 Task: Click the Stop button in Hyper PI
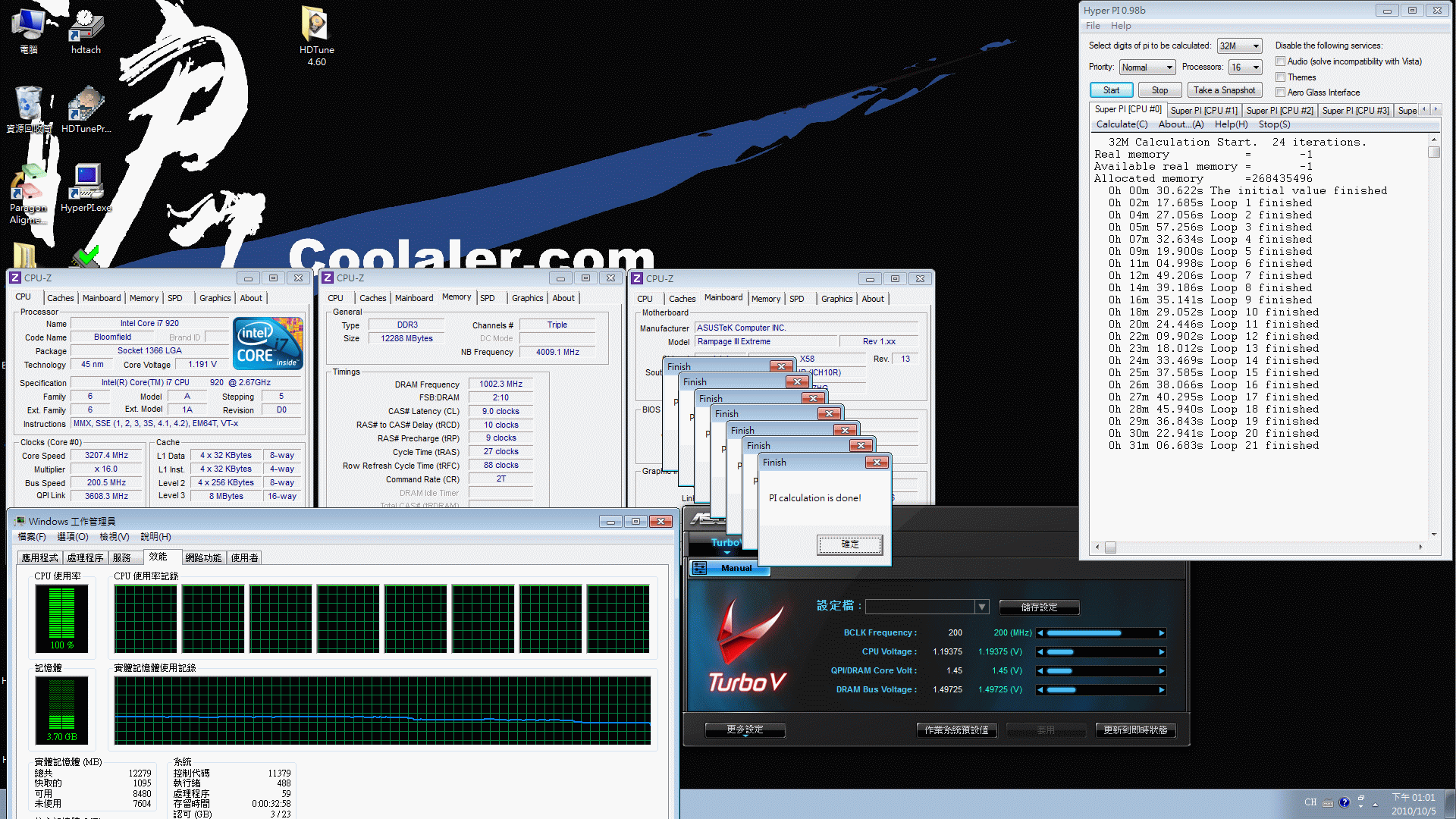click(x=1159, y=90)
